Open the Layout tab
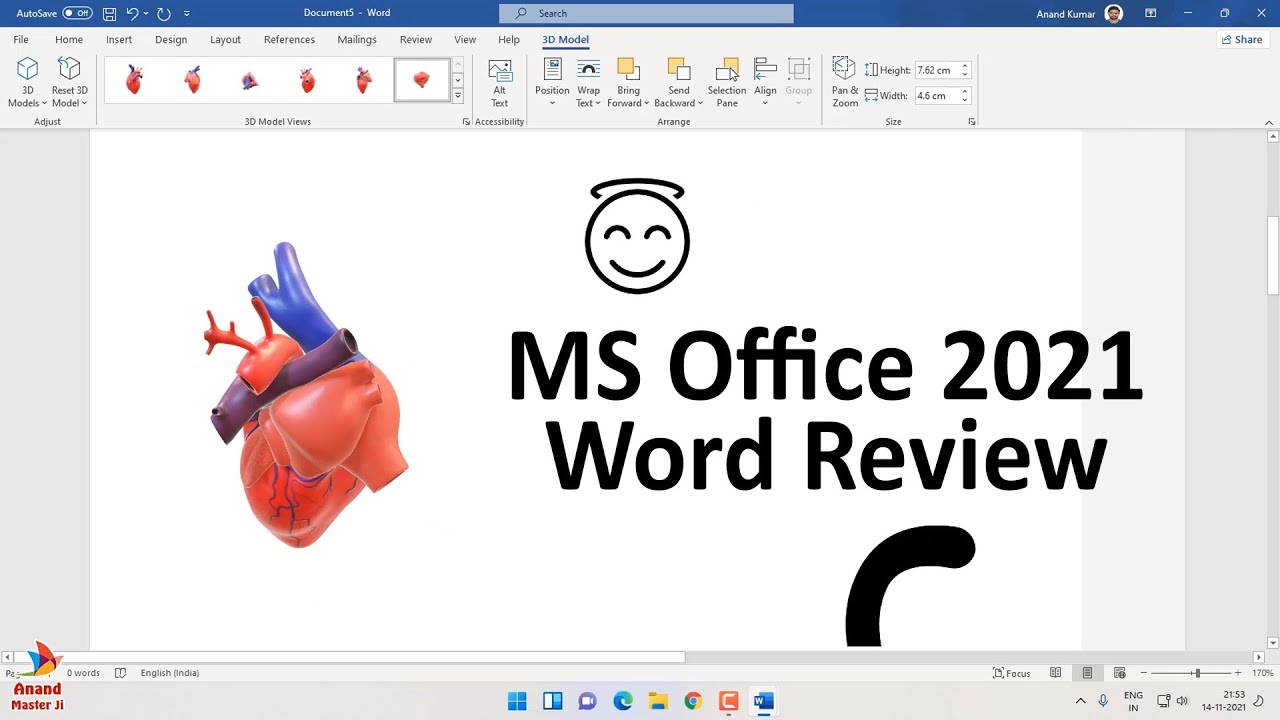Viewport: 1280px width, 720px height. (225, 39)
